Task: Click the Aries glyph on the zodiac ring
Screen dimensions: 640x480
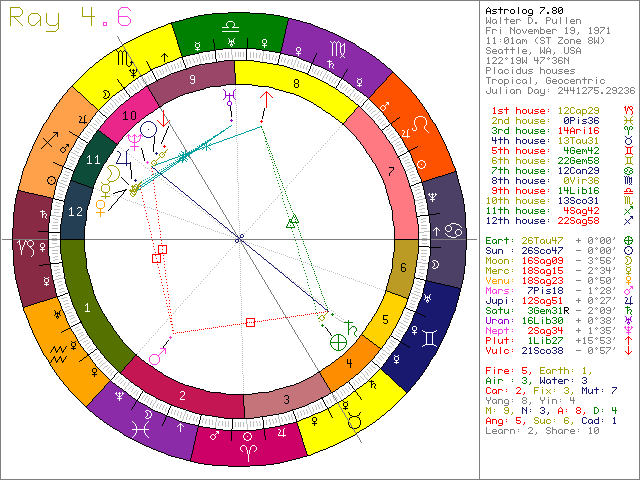Action: [247, 451]
